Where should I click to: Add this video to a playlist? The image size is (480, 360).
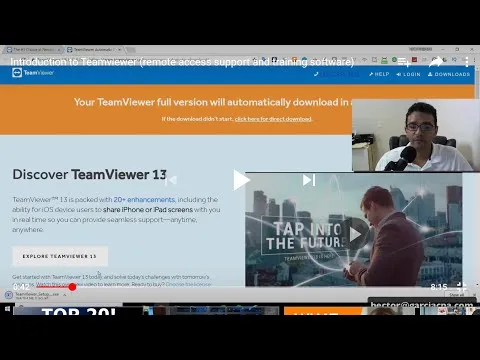click(404, 62)
